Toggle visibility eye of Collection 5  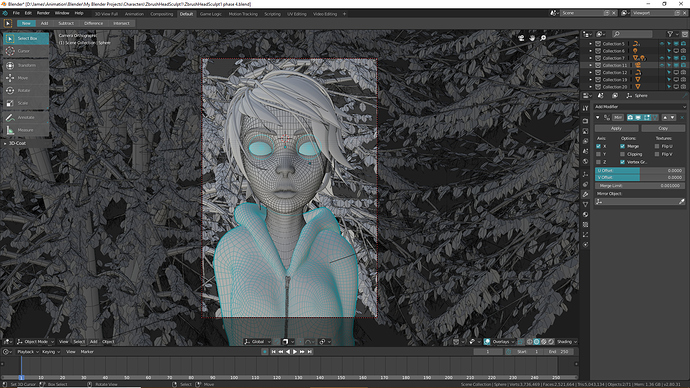pyautogui.click(x=662, y=44)
